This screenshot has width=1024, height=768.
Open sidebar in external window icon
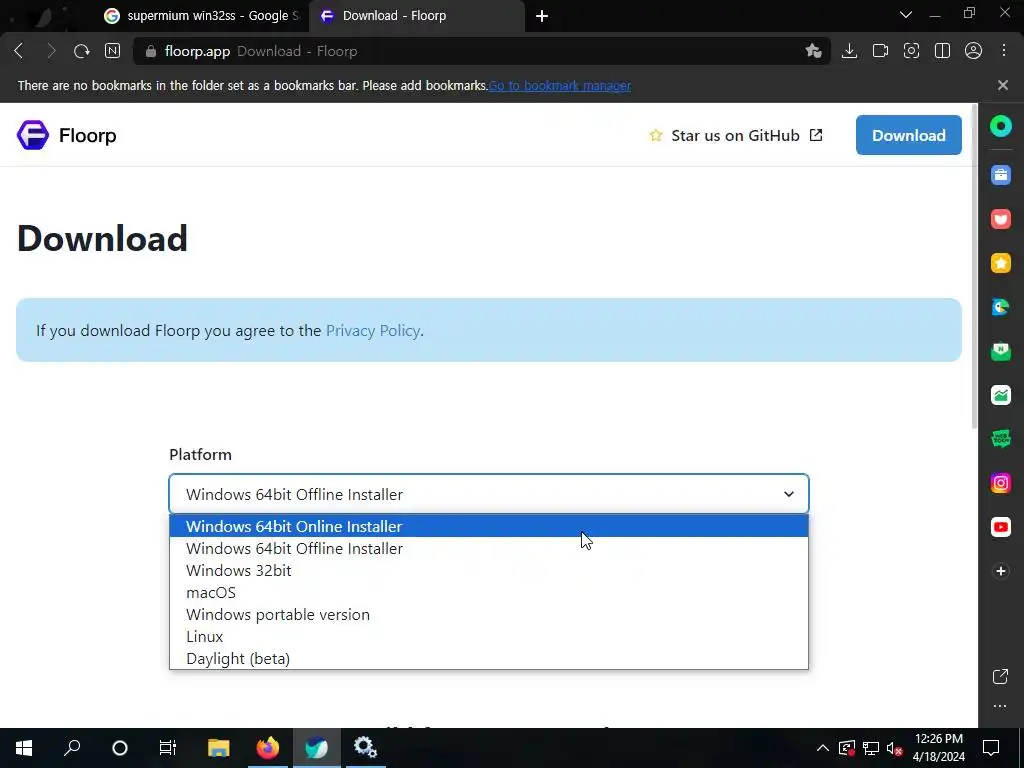point(1000,677)
